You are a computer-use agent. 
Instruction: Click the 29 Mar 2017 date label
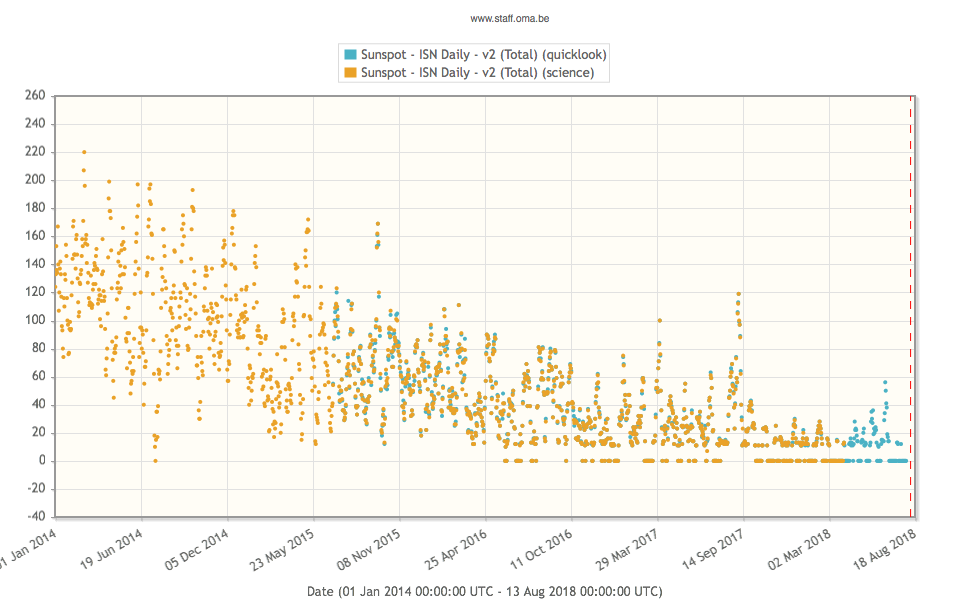pyautogui.click(x=627, y=549)
